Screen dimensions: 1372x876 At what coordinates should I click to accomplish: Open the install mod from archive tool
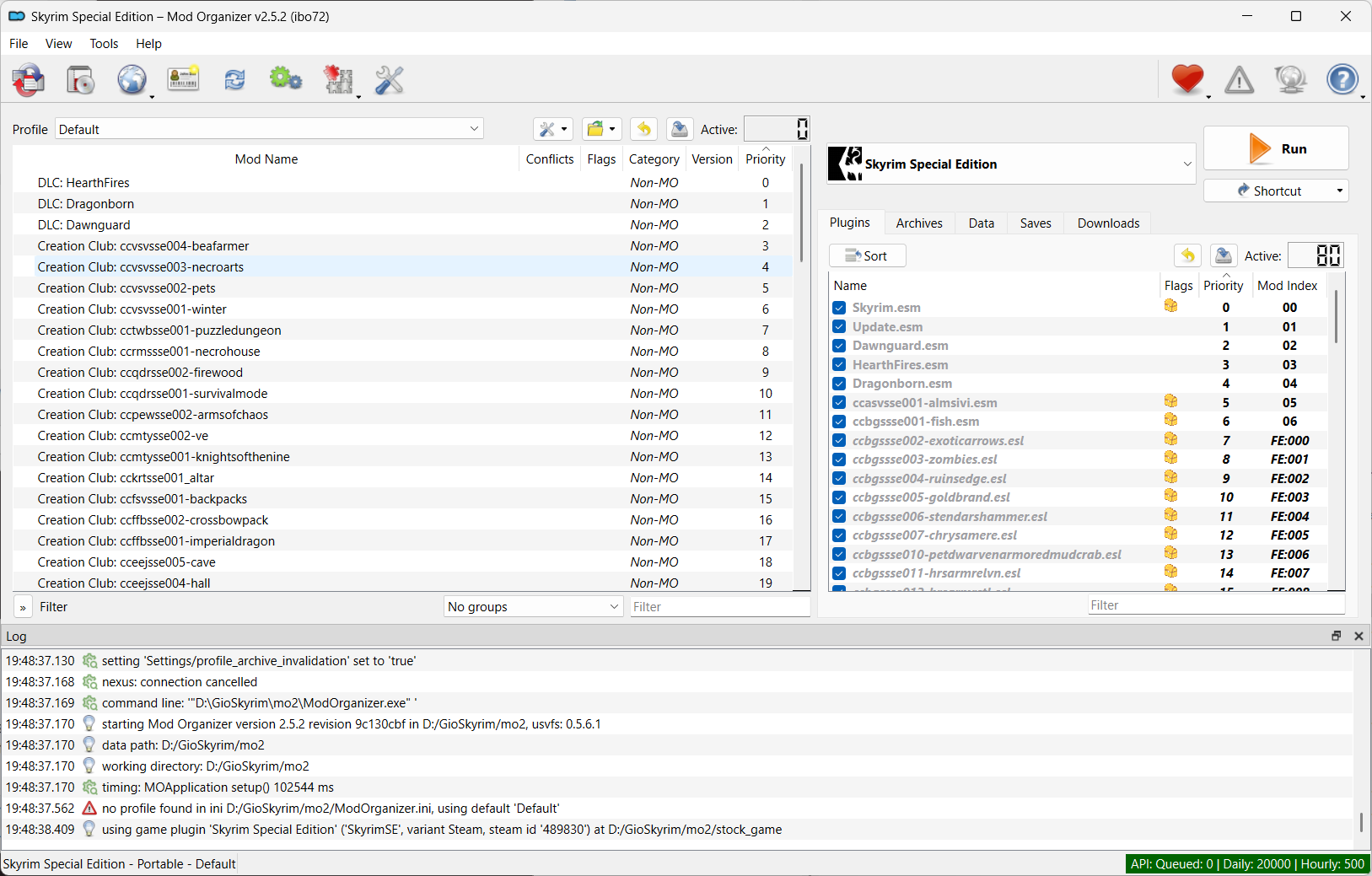[x=80, y=80]
